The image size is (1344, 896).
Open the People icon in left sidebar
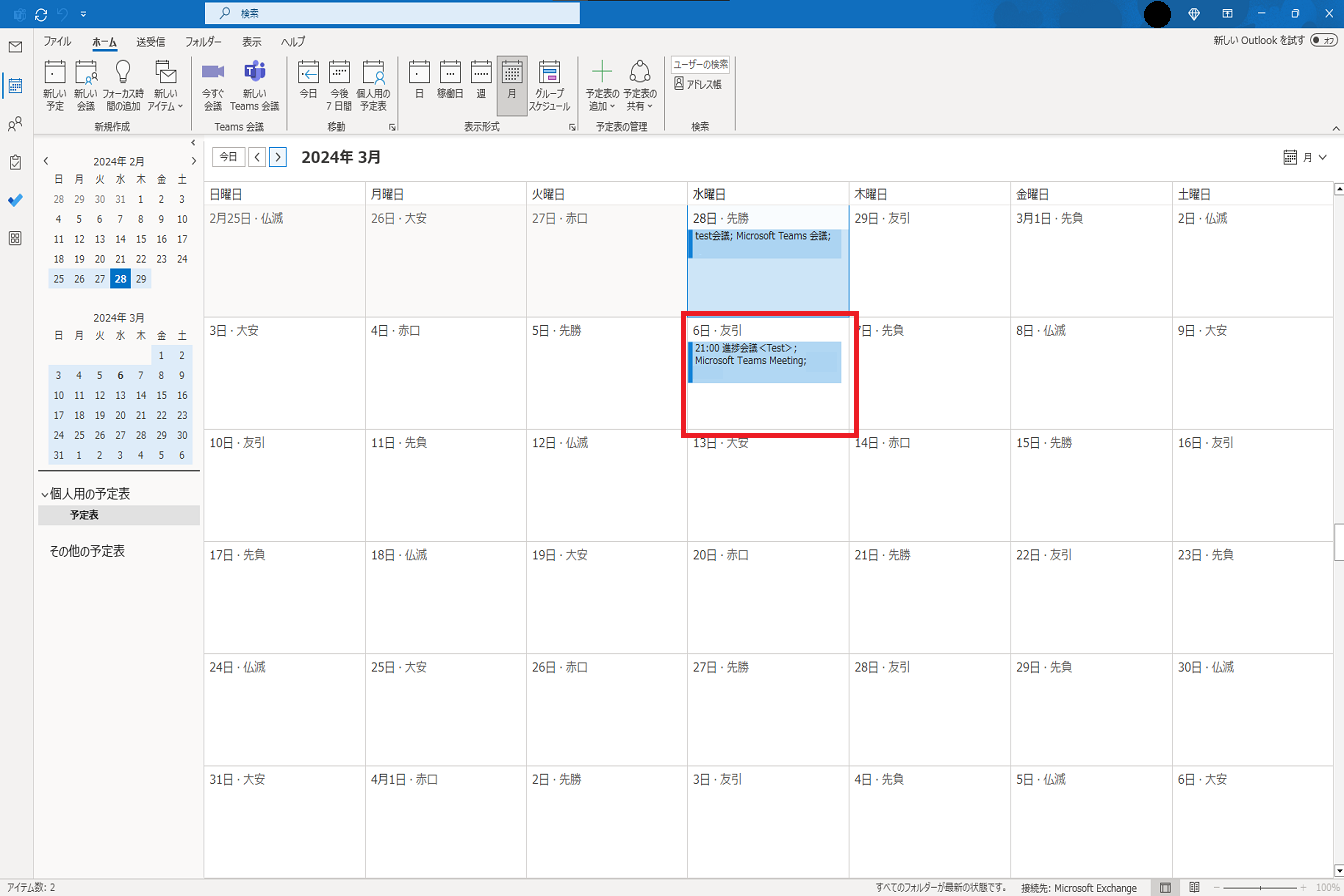click(x=15, y=124)
